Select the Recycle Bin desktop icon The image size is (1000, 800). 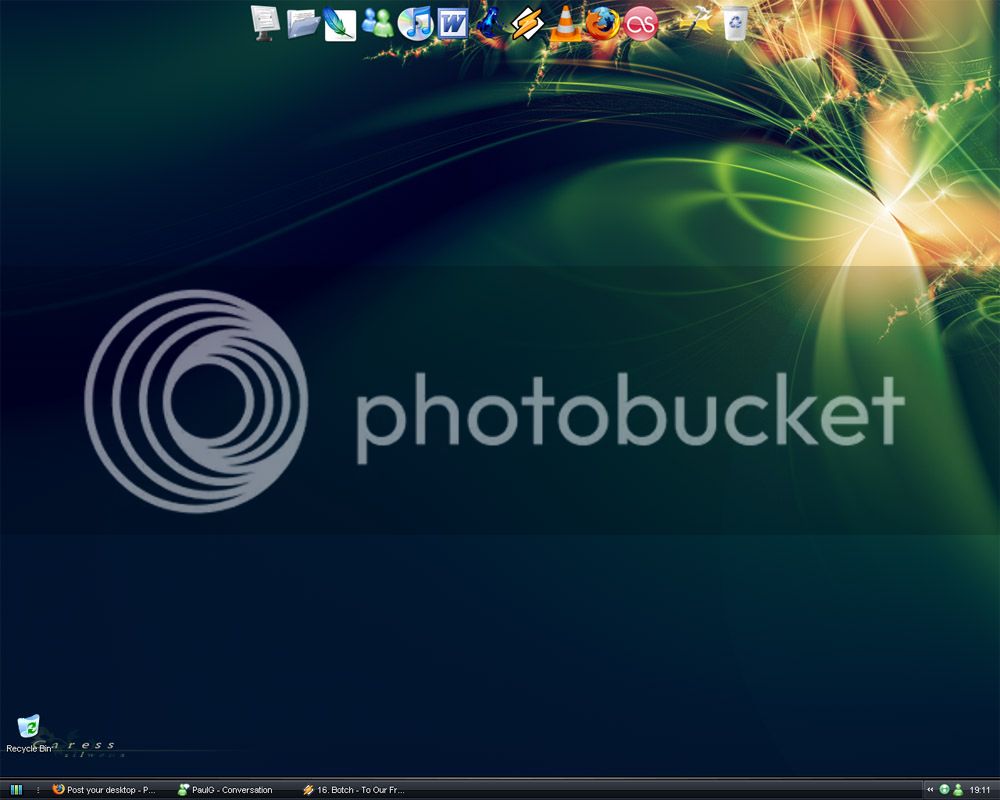(x=28, y=734)
